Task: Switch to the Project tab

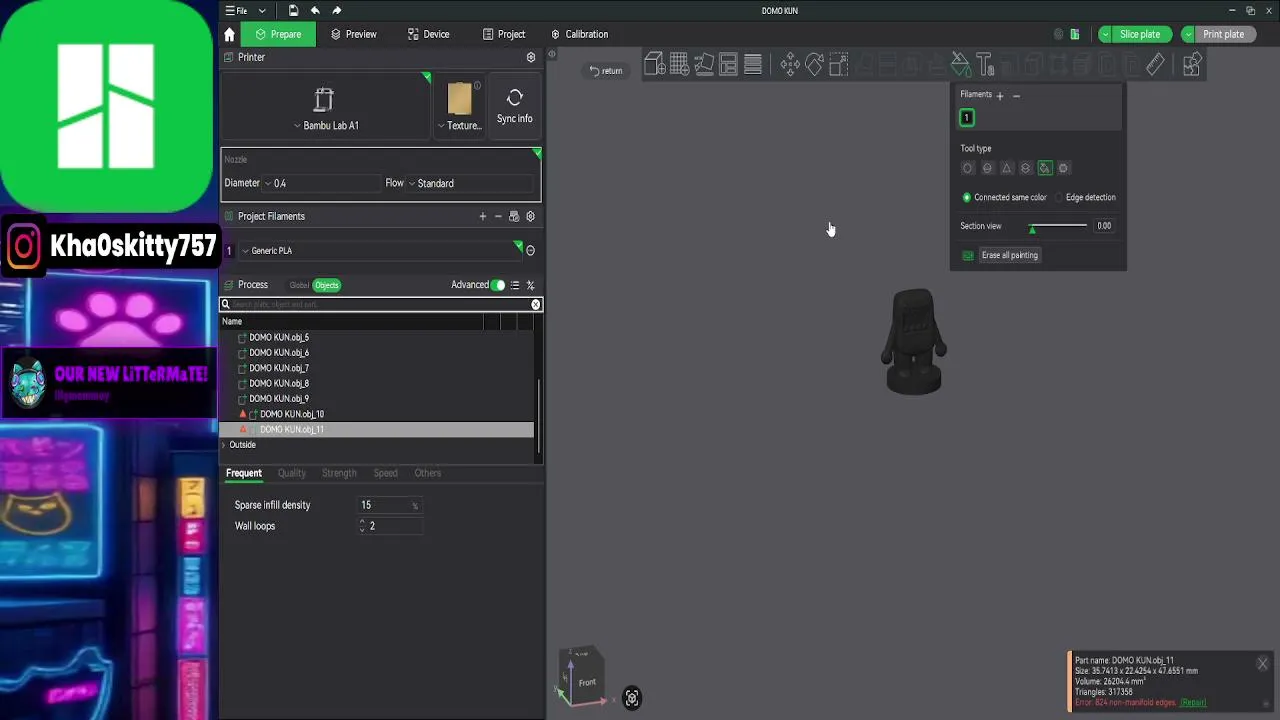Action: [503, 34]
